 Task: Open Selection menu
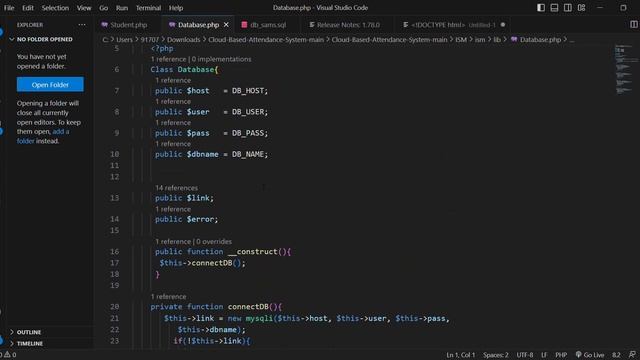pyautogui.click(x=55, y=8)
